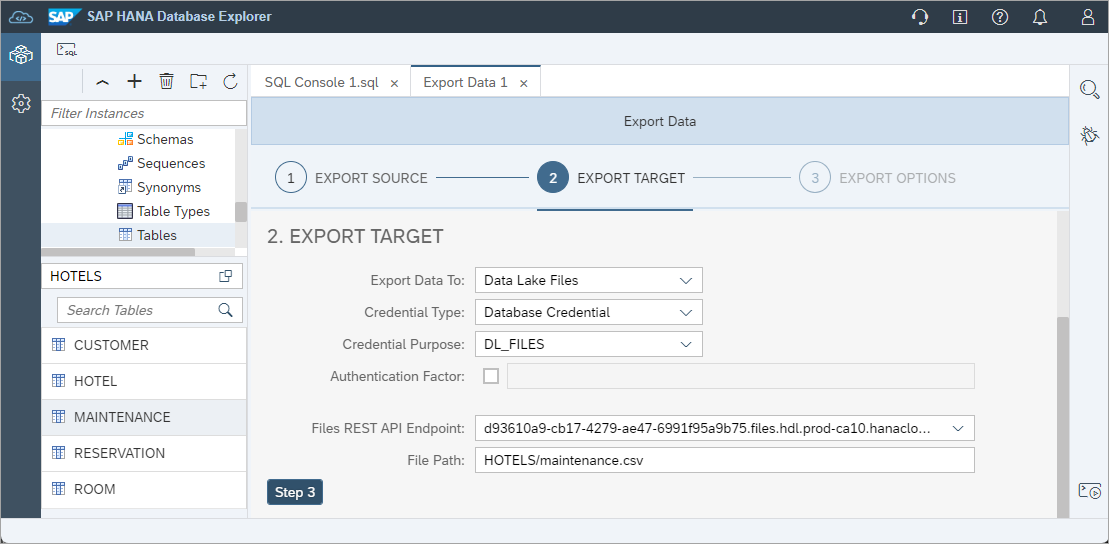Click the cloud code icon beside SAP logo
This screenshot has width=1109, height=544.
tap(21, 16)
